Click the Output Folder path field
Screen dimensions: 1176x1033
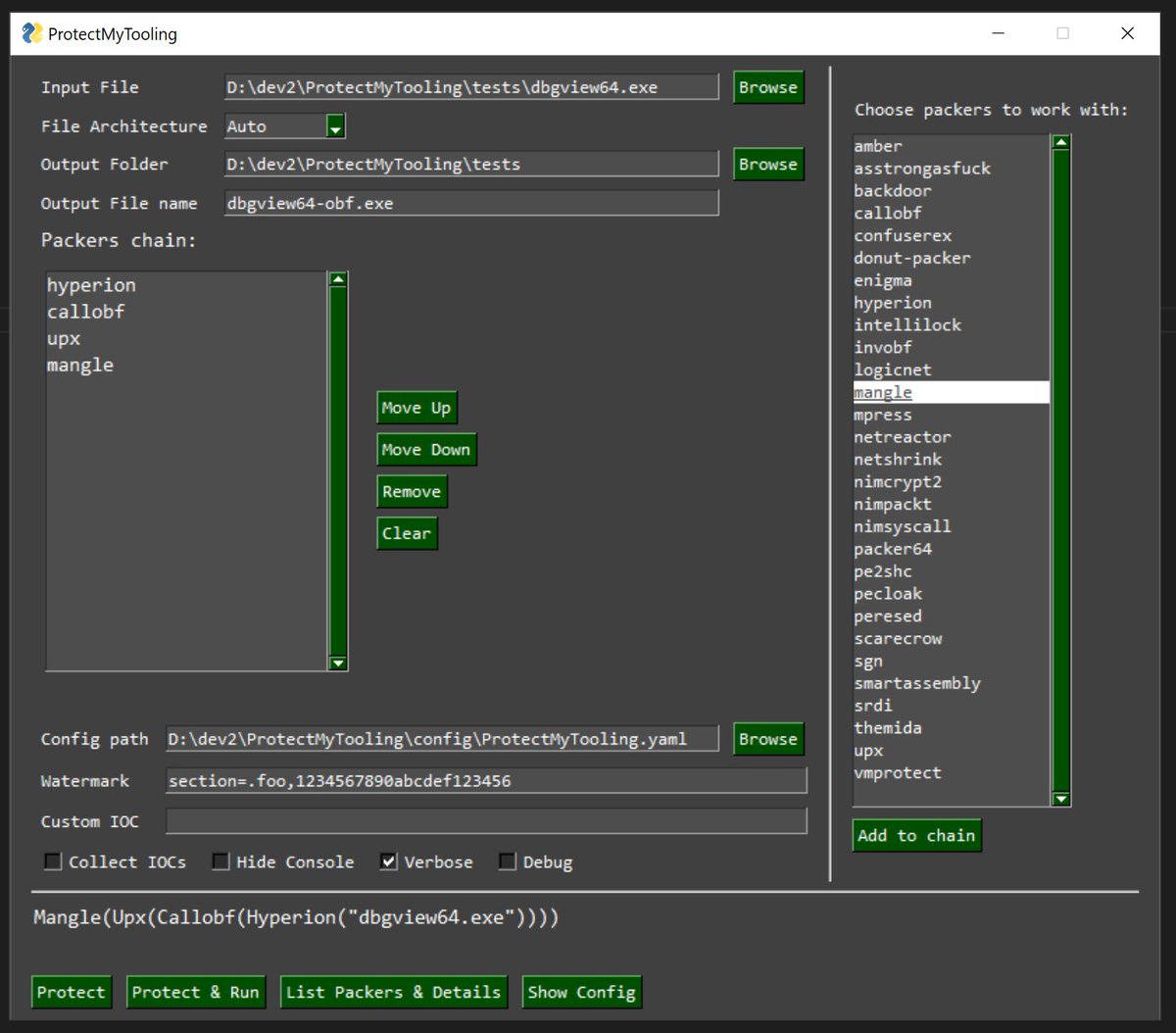coord(471,164)
